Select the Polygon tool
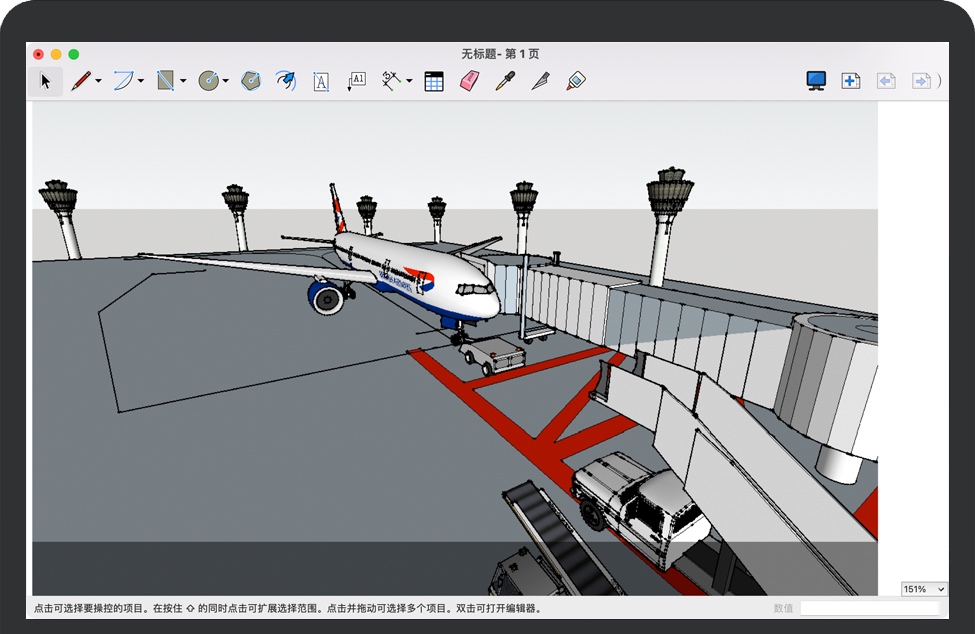This screenshot has height=634, width=975. [x=251, y=81]
